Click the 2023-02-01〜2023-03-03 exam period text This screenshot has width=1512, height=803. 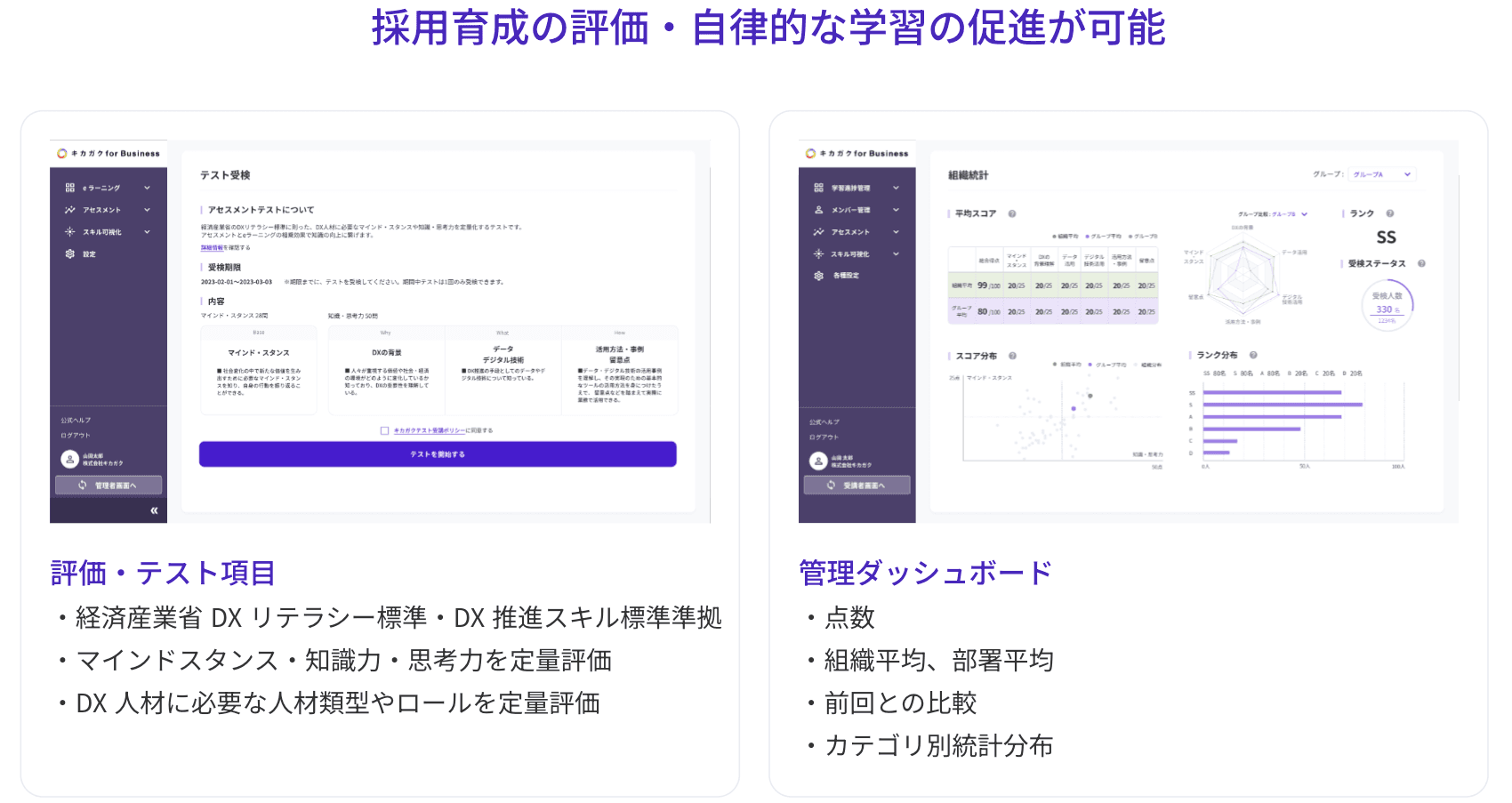237,282
